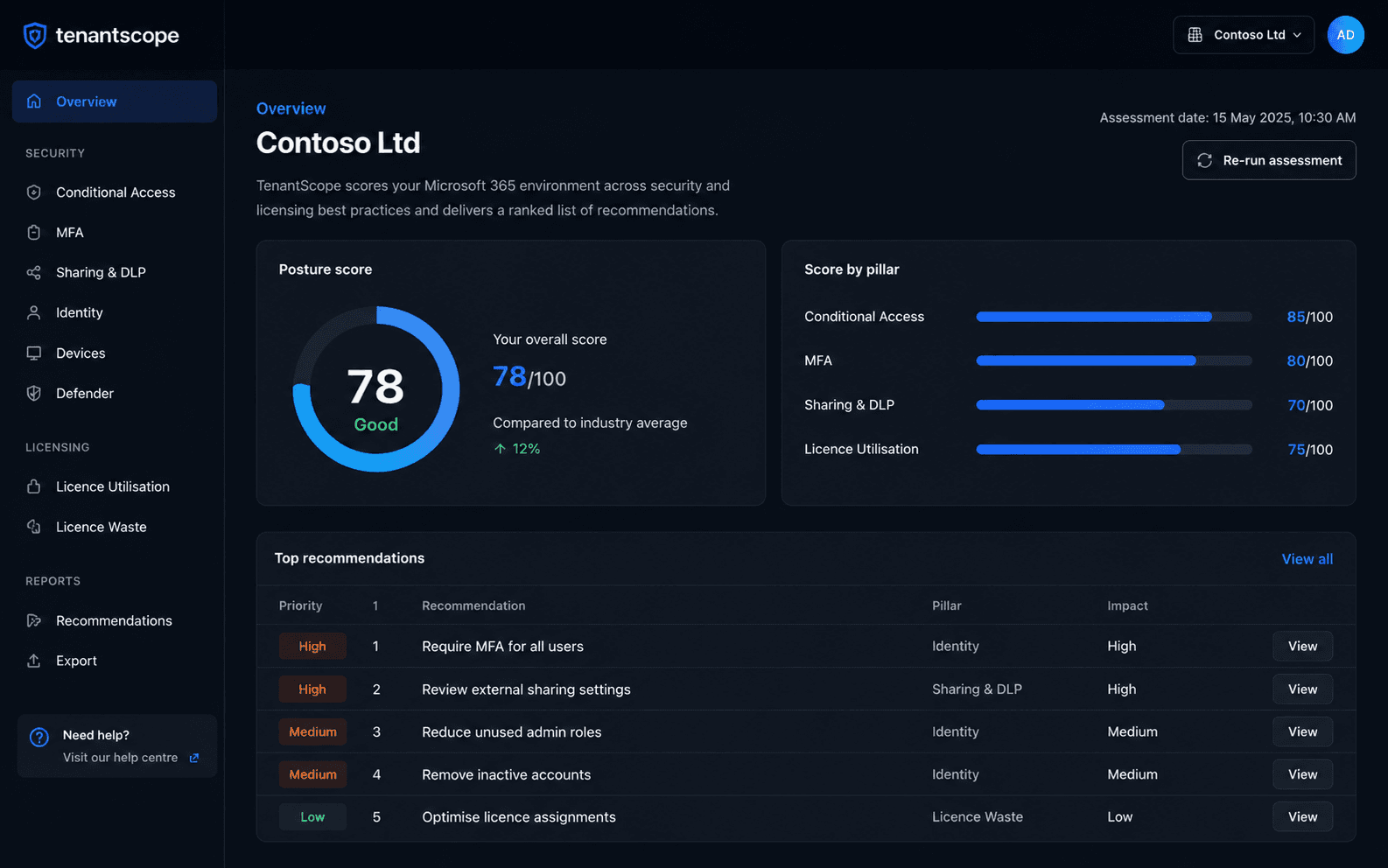1388x868 pixels.
Task: Click the tenantscope shield logo
Action: (35, 36)
